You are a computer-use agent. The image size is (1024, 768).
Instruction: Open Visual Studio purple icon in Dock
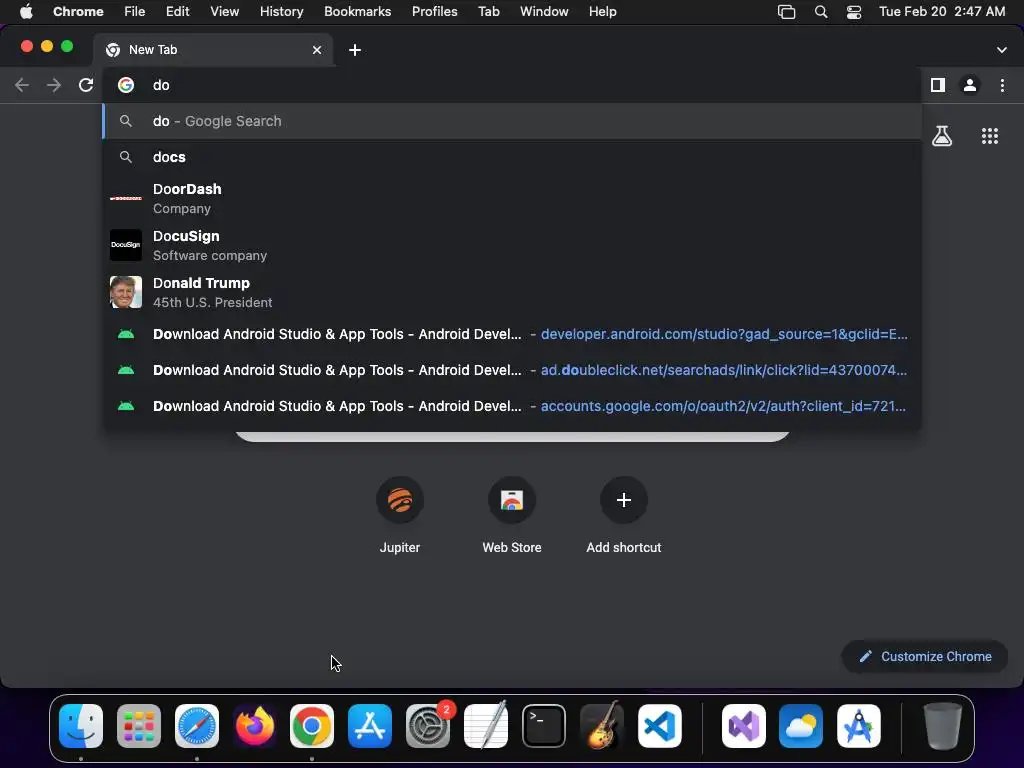(744, 726)
